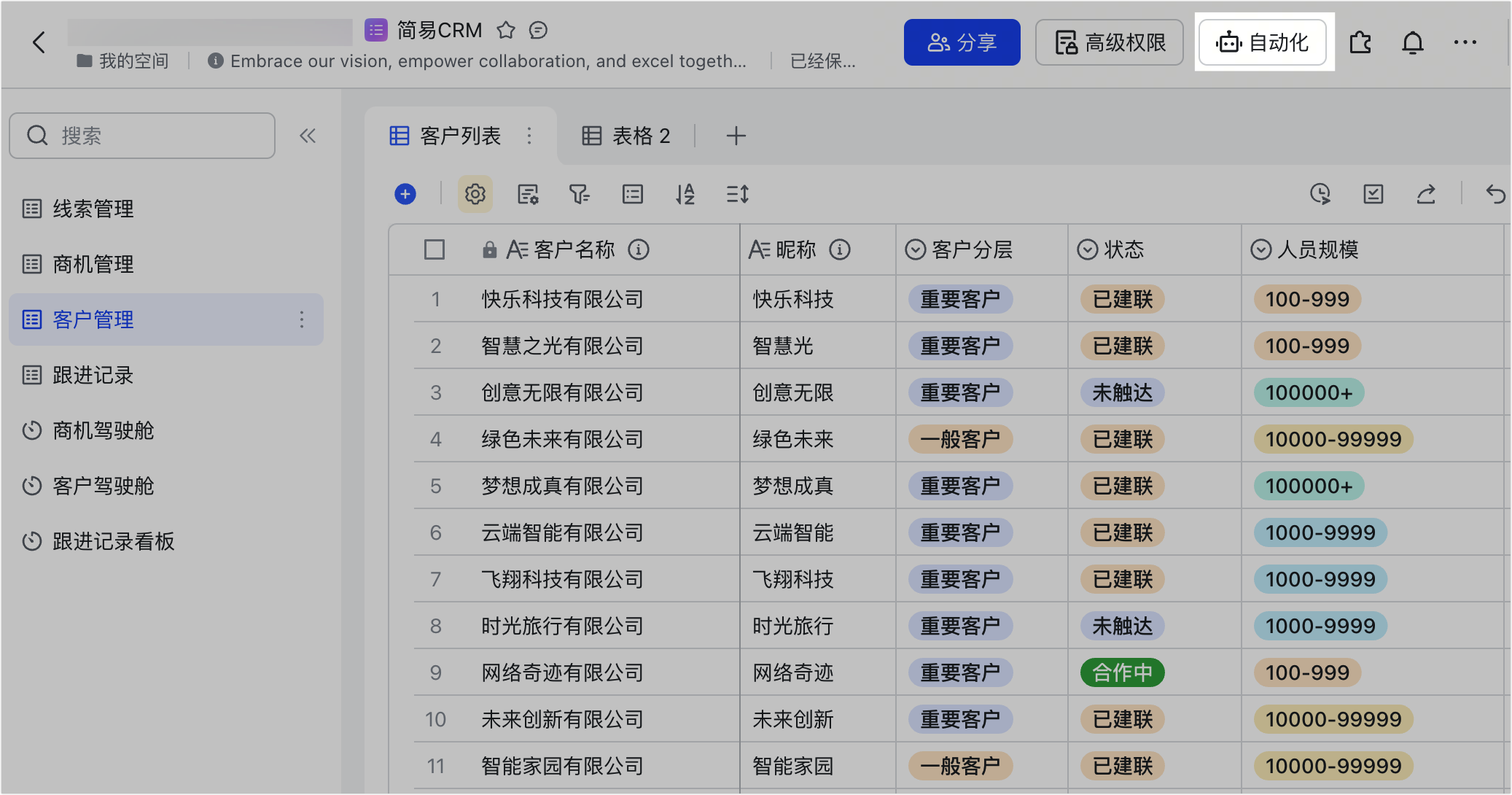Star the 简易CRM document
Screen dimensions: 1512x795
point(506,31)
